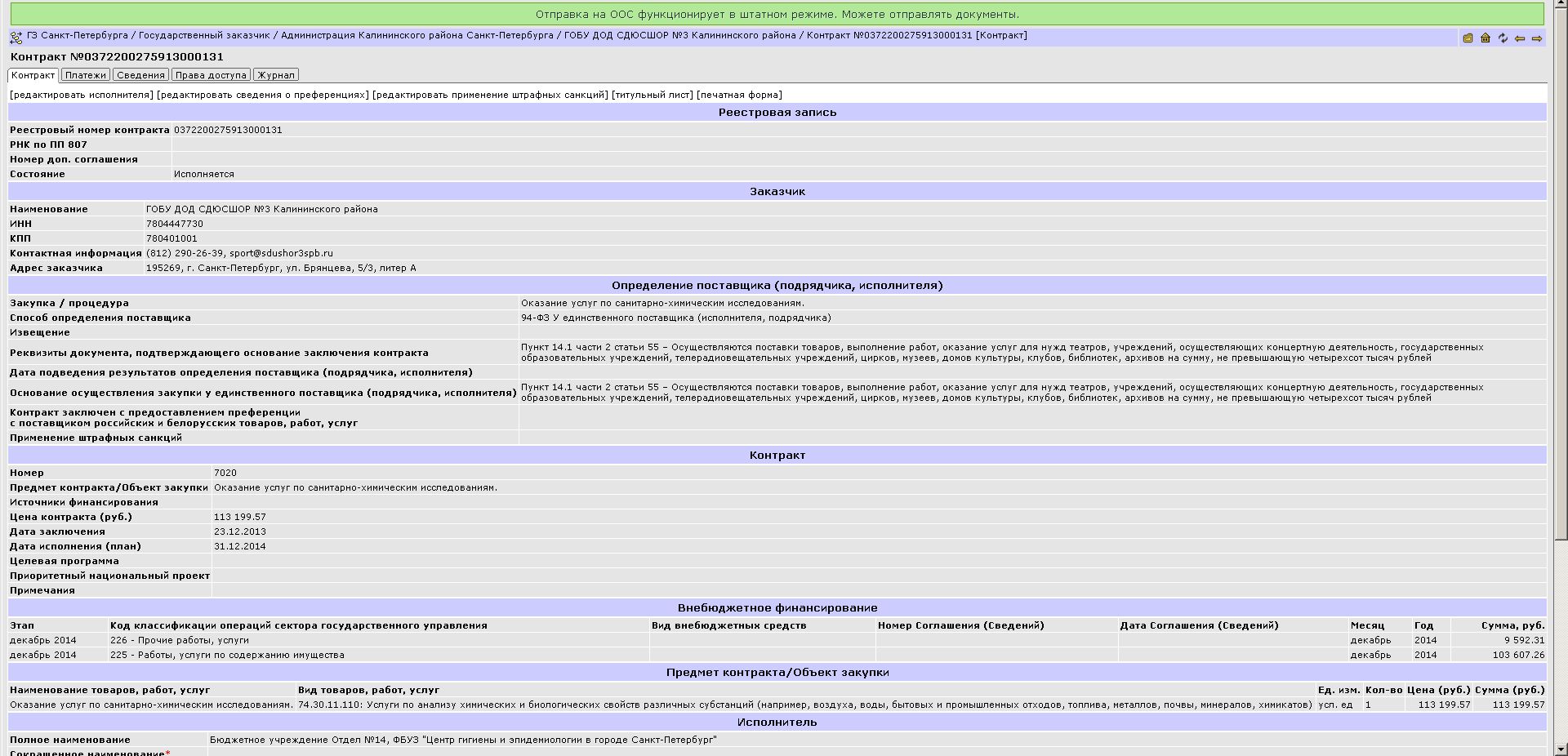Click section header Внебюджетное финансирование
This screenshot has width=1568, height=756.
tap(777, 608)
